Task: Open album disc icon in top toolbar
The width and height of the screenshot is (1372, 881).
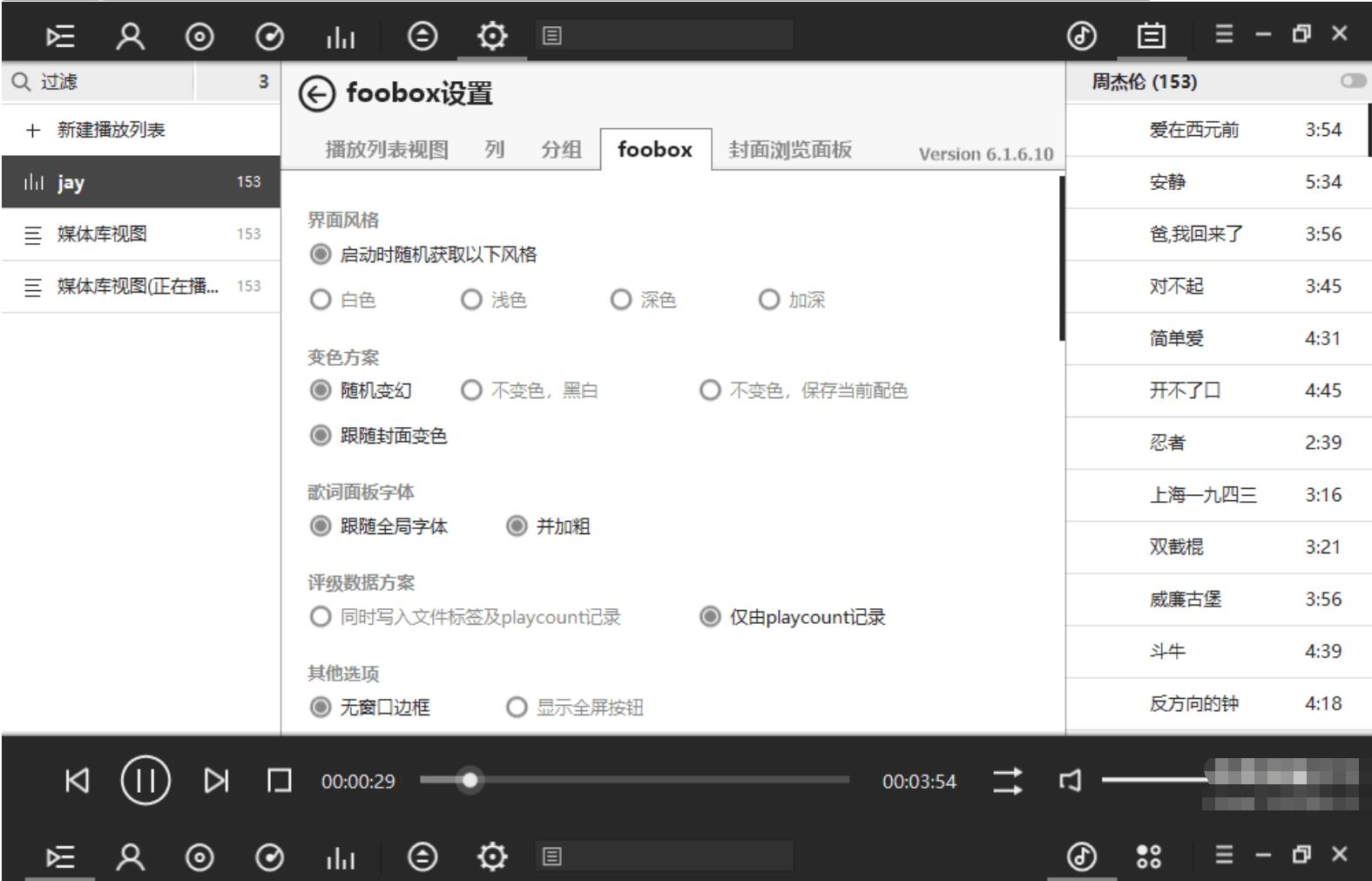Action: (x=199, y=36)
